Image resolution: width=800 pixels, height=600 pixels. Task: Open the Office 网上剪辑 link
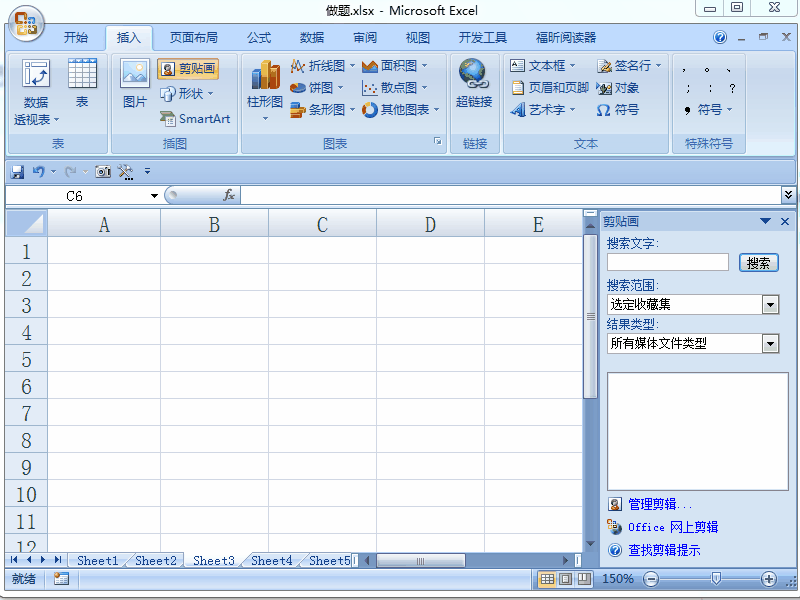(x=673, y=527)
